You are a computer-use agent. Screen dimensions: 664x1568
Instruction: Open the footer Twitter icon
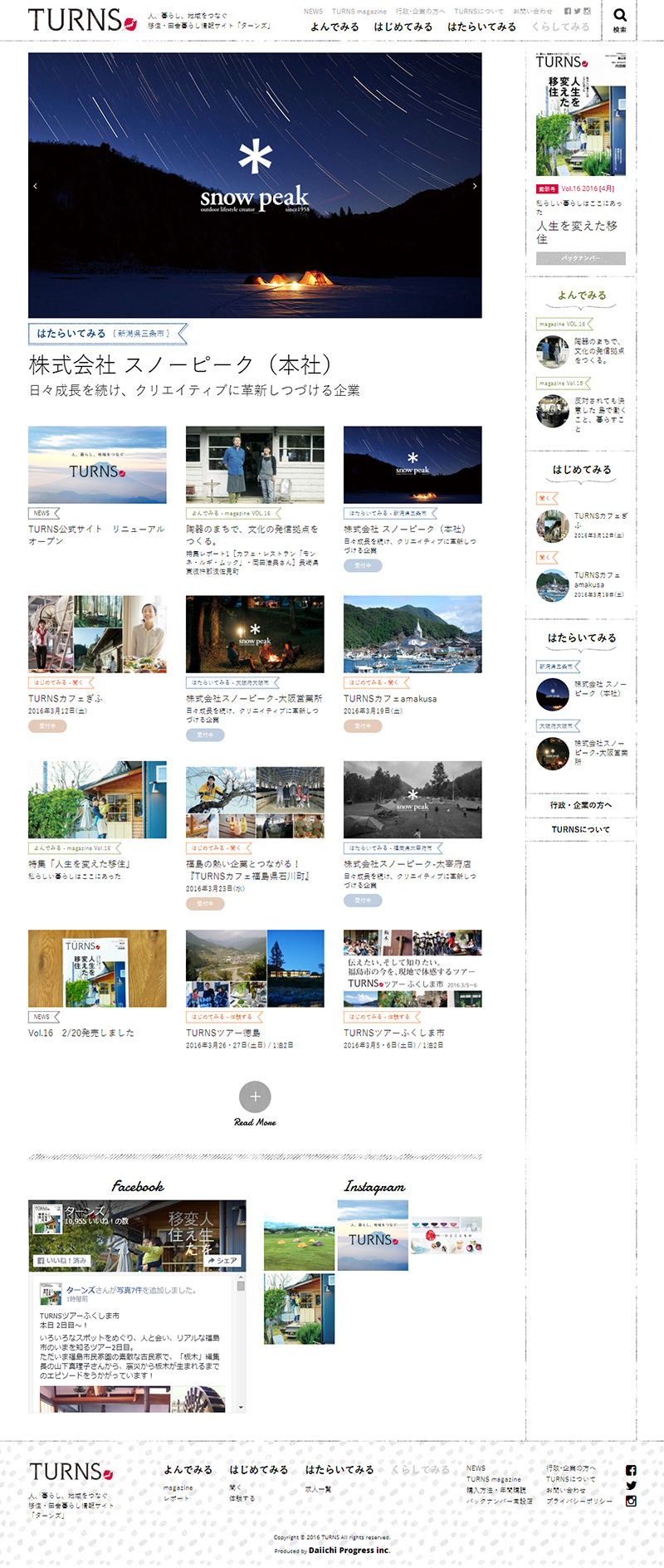(631, 1486)
